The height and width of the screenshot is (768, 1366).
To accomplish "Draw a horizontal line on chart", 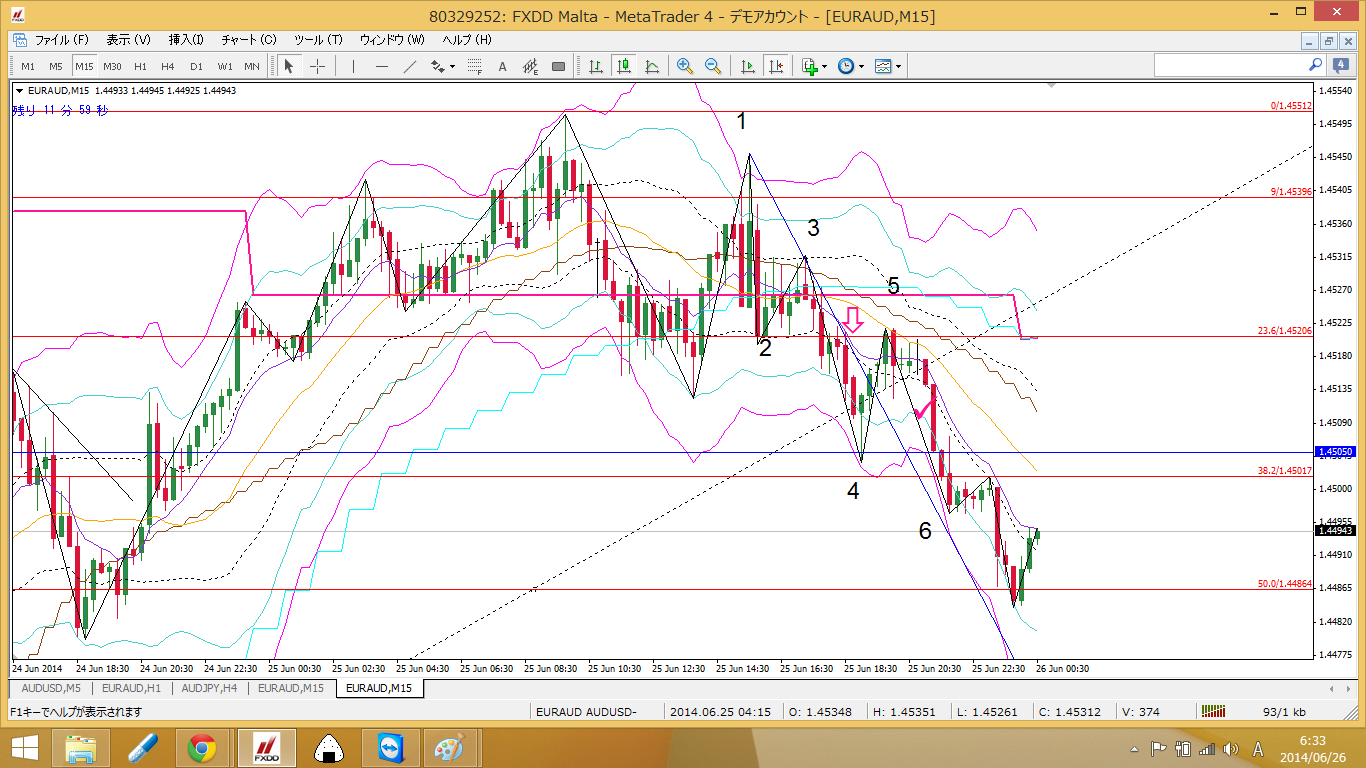I will click(x=382, y=66).
